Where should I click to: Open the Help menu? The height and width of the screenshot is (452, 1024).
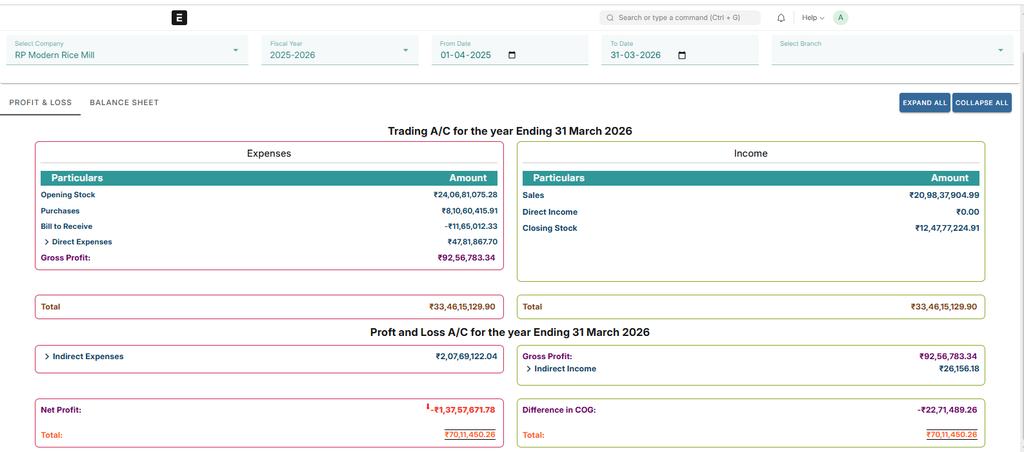tap(812, 18)
